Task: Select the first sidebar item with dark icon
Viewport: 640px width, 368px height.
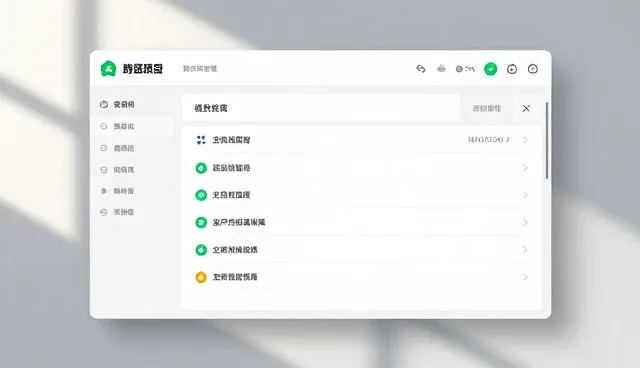Action: pyautogui.click(x=132, y=104)
